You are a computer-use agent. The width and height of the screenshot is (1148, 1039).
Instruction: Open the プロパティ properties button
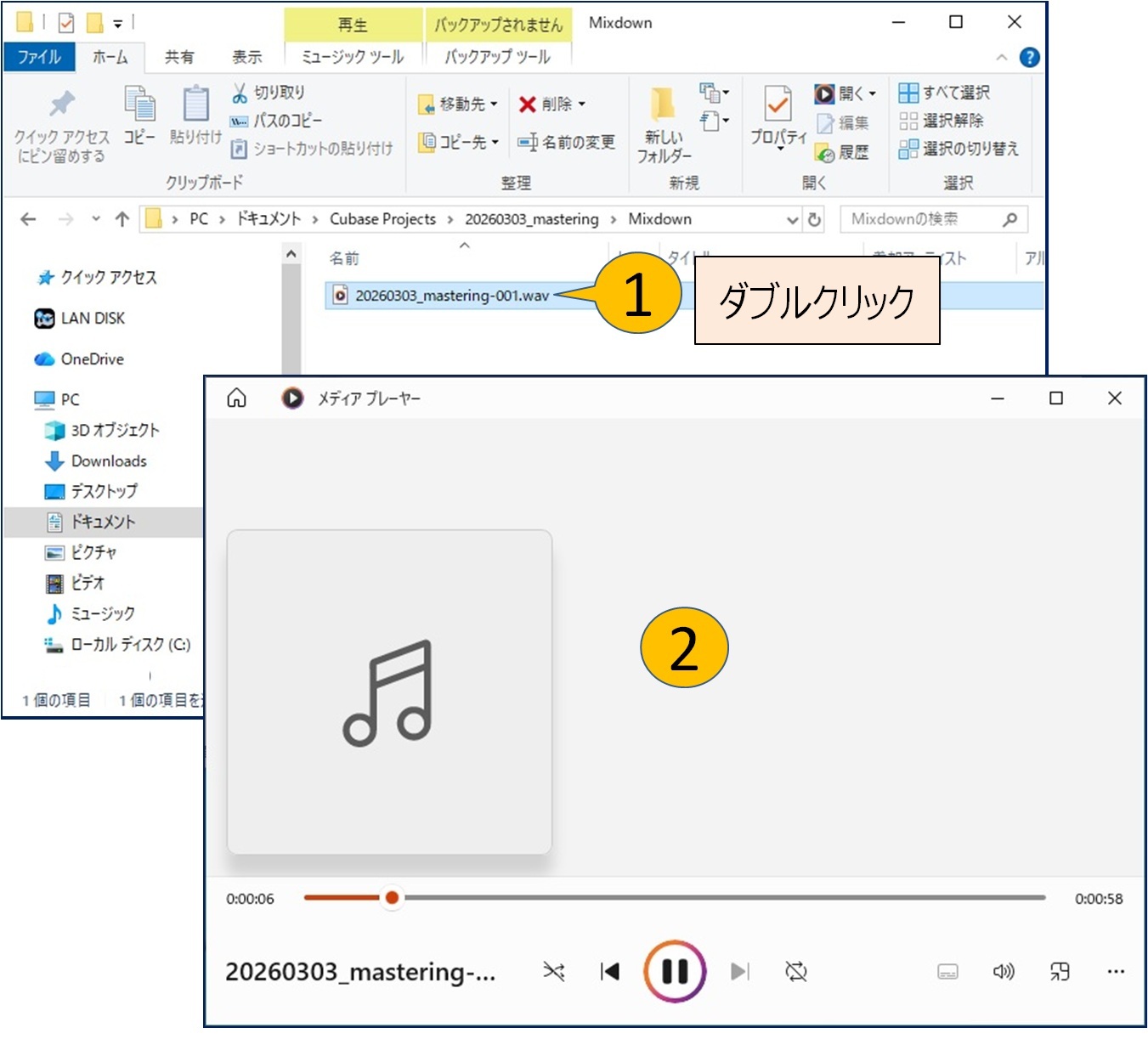click(778, 117)
